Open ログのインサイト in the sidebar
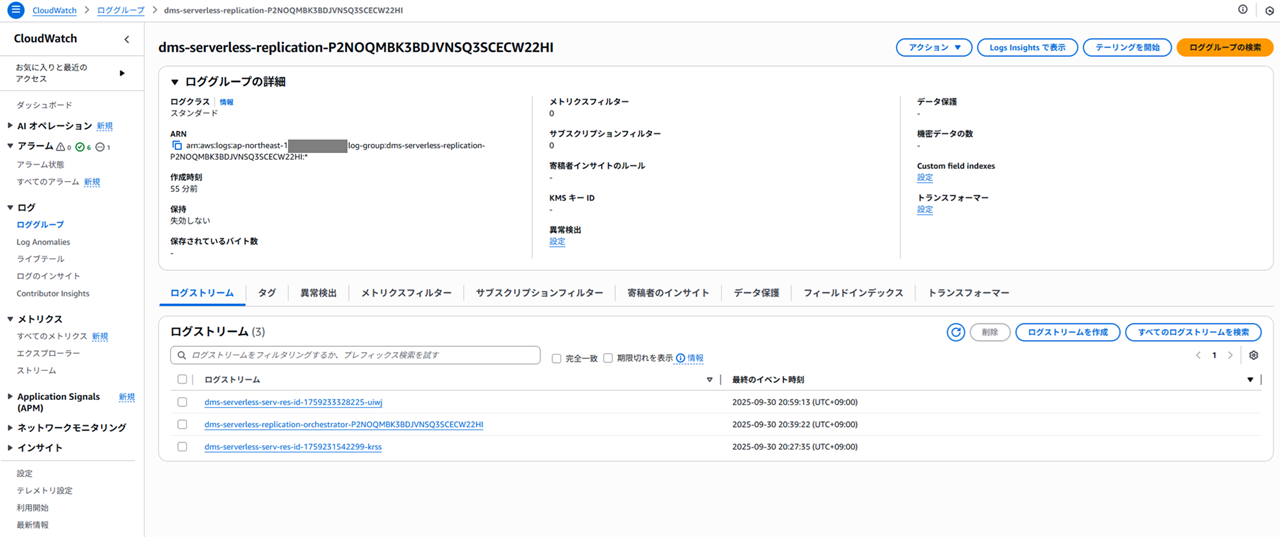This screenshot has width=1280, height=537. pyautogui.click(x=48, y=276)
